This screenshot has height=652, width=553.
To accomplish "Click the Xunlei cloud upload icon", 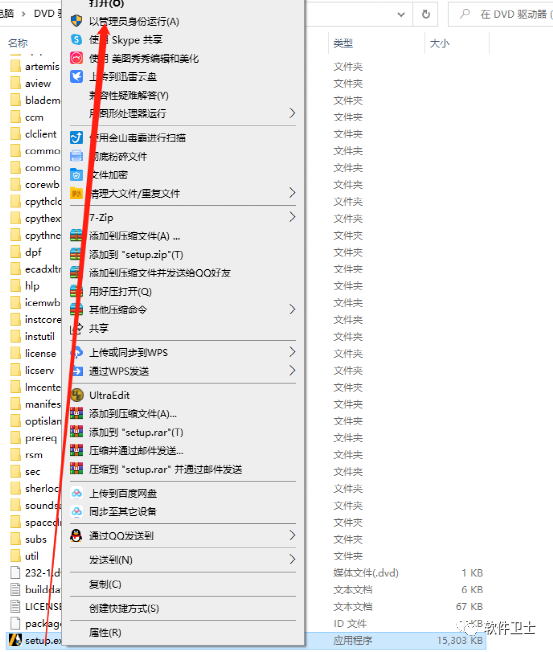I will point(77,77).
